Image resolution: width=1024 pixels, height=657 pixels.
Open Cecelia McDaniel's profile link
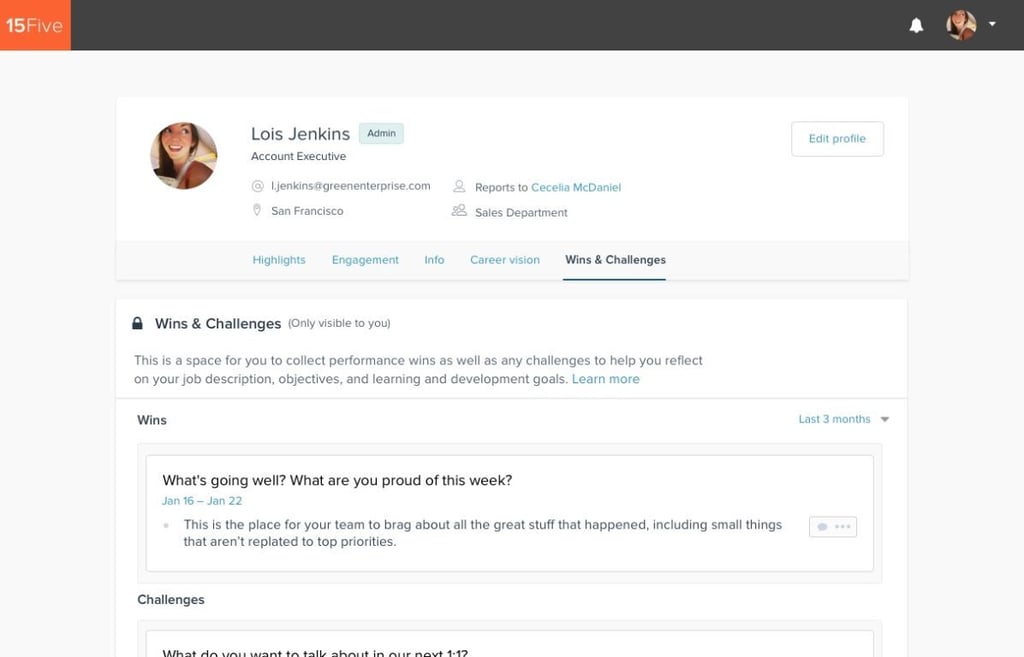576,187
